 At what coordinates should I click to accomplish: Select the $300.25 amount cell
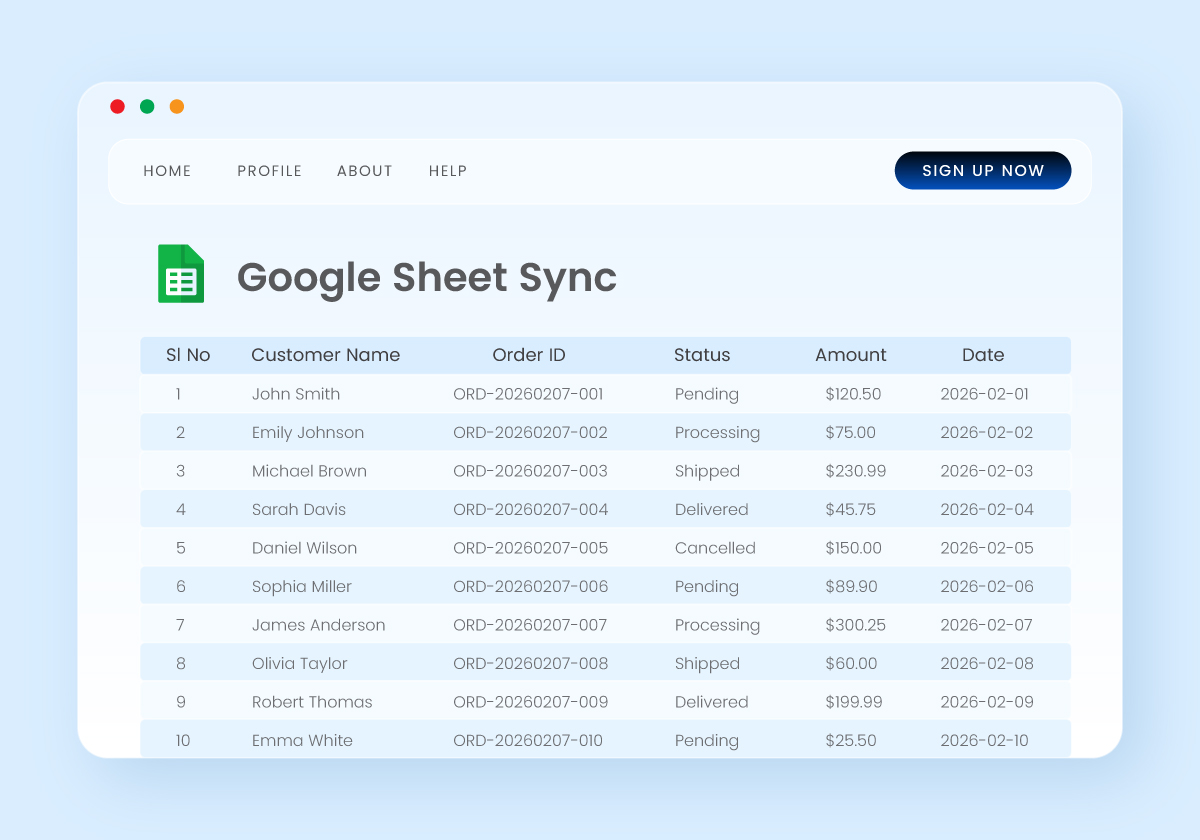click(x=855, y=625)
